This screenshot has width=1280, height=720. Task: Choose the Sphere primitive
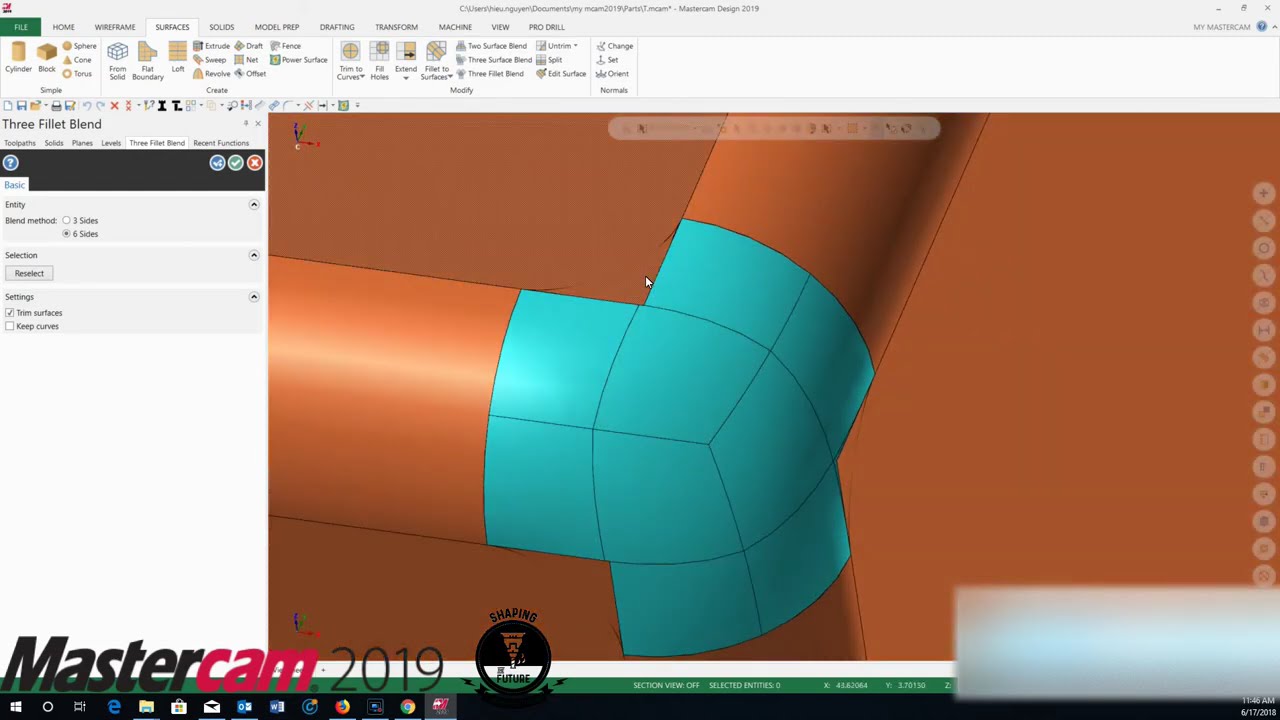coord(79,46)
